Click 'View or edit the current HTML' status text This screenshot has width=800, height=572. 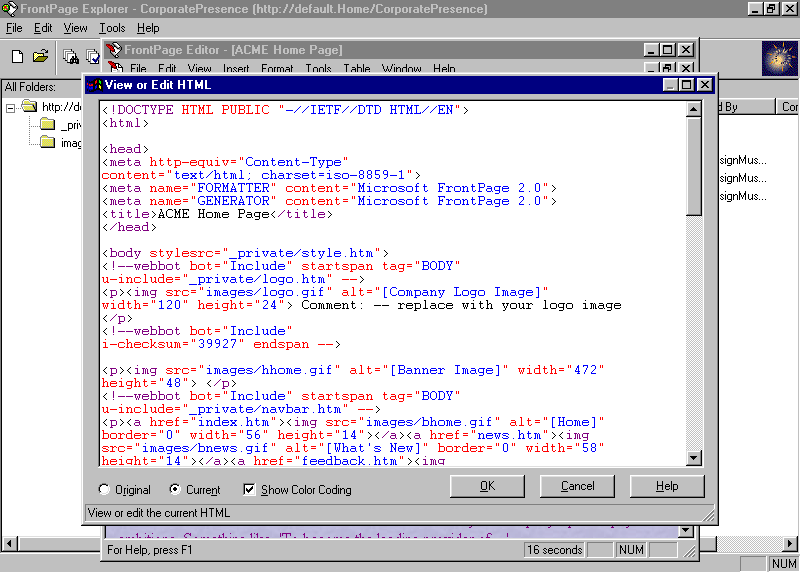(159, 512)
